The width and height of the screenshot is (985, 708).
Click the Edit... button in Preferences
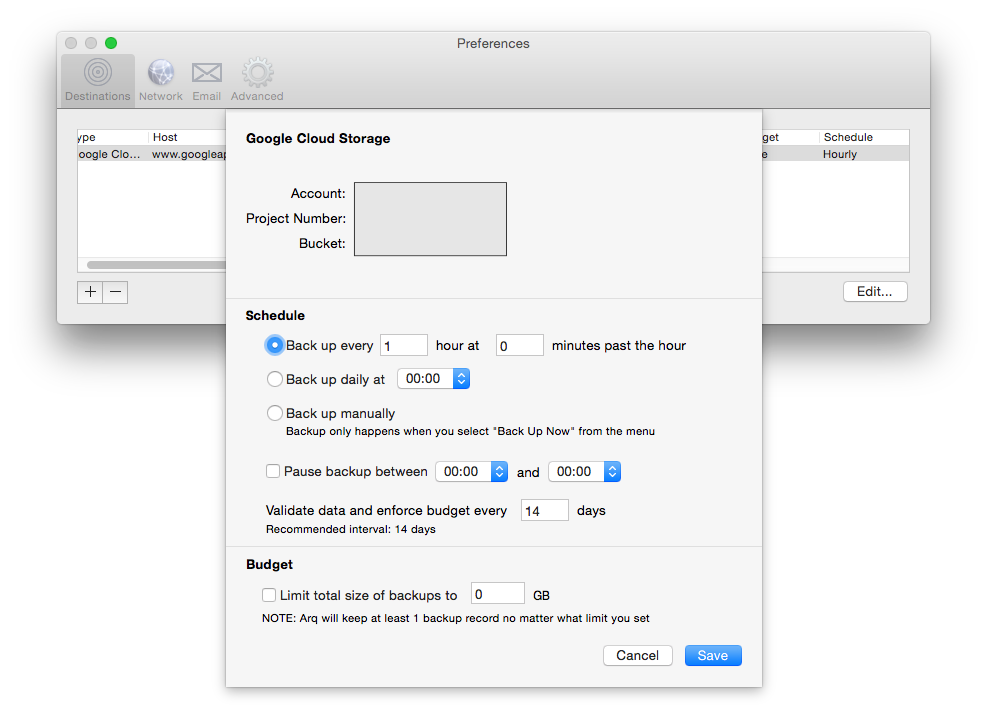pyautogui.click(x=875, y=291)
